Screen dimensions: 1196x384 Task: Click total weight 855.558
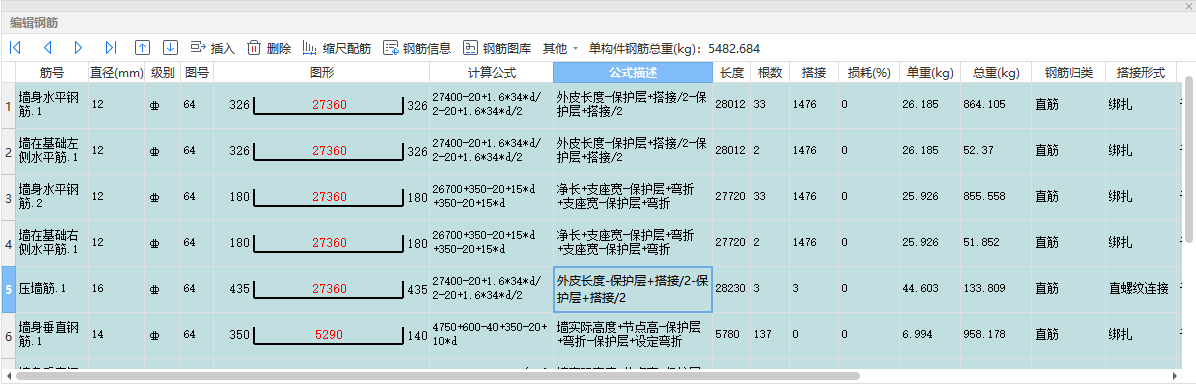click(x=995, y=197)
